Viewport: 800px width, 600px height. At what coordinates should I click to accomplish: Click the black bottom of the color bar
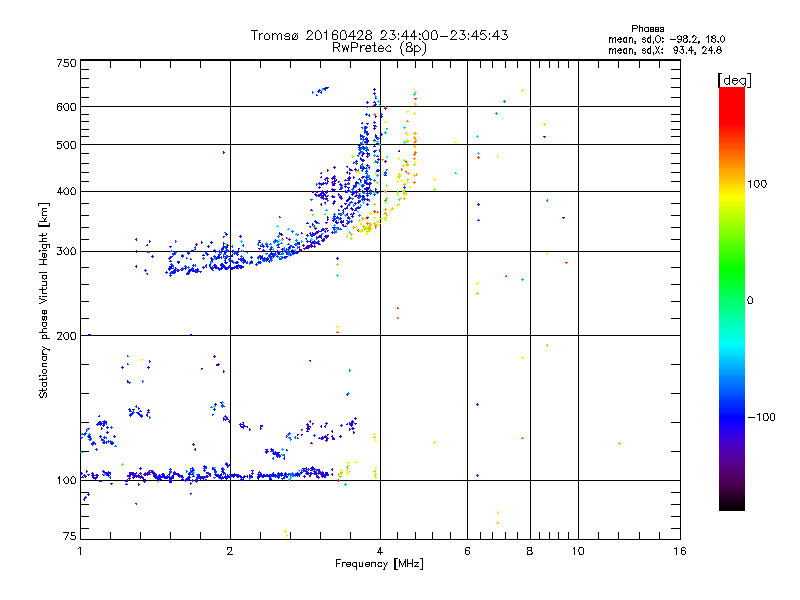click(732, 503)
